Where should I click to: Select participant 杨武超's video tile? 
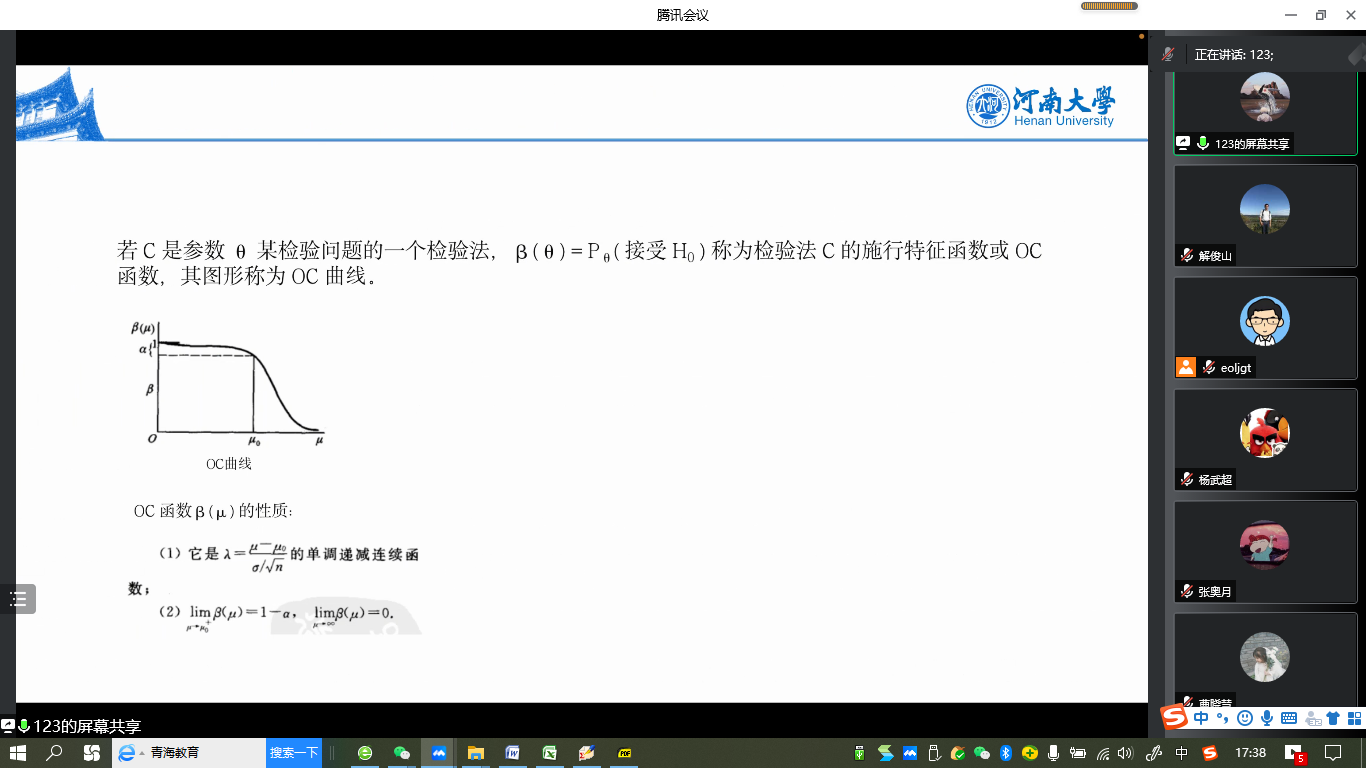click(x=1264, y=438)
